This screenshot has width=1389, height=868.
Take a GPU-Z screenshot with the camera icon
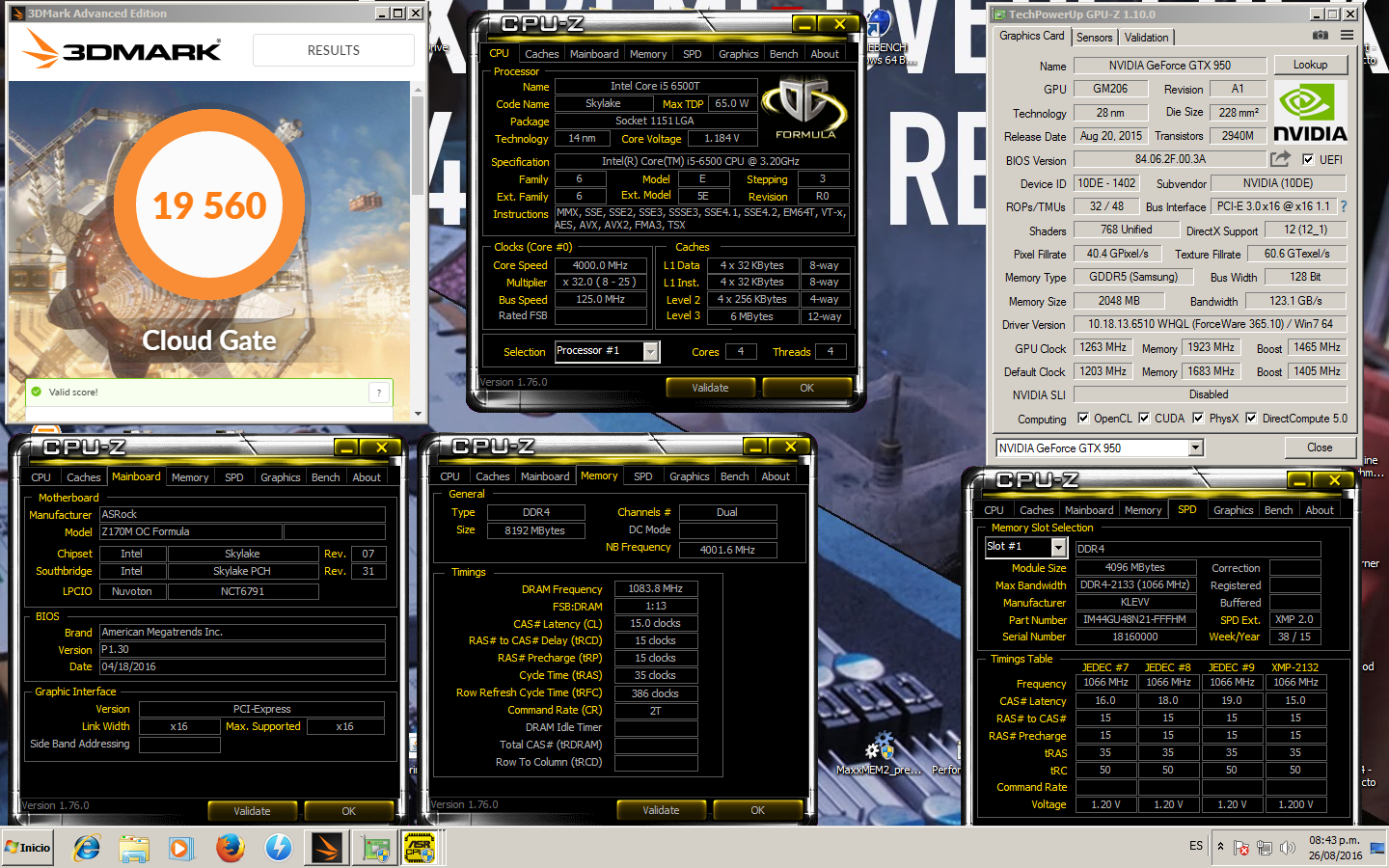[x=1321, y=36]
